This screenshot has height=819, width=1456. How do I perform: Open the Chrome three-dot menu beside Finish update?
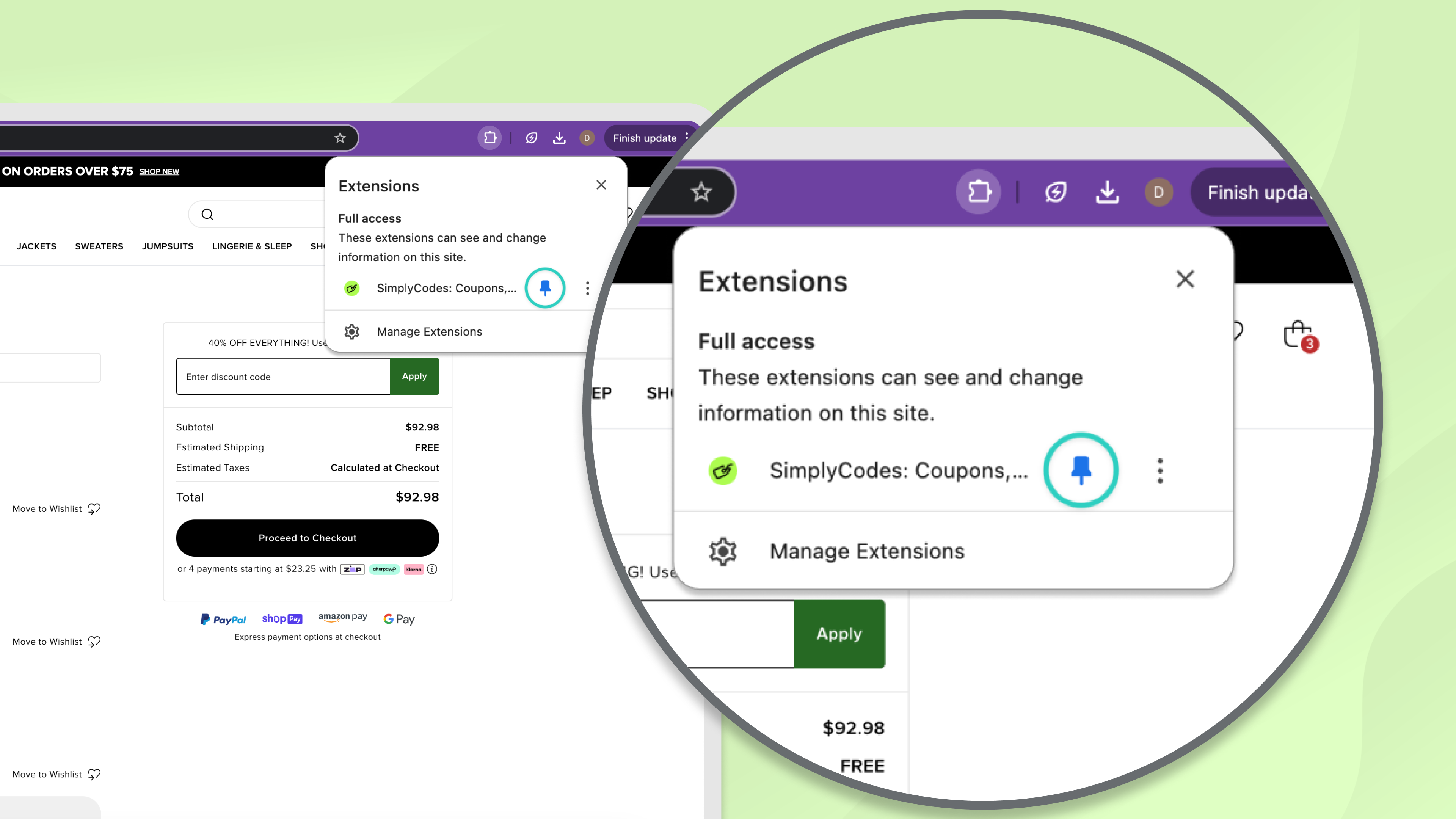(687, 137)
